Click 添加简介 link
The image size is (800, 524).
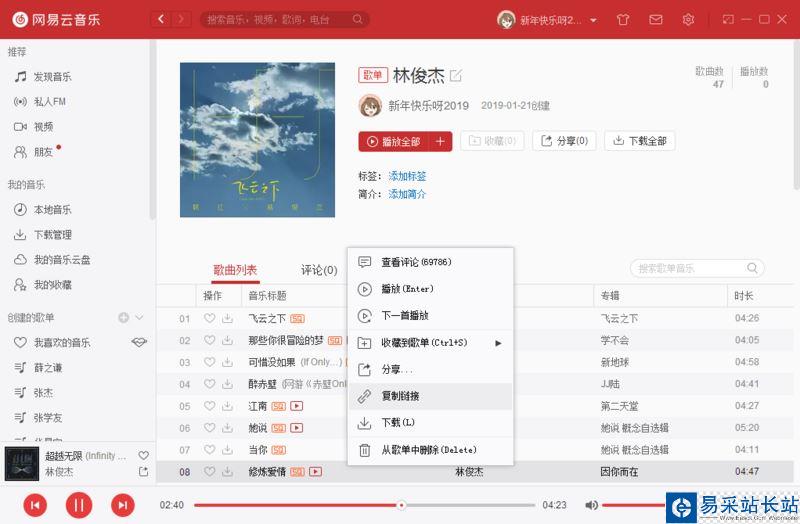pyautogui.click(x=407, y=194)
